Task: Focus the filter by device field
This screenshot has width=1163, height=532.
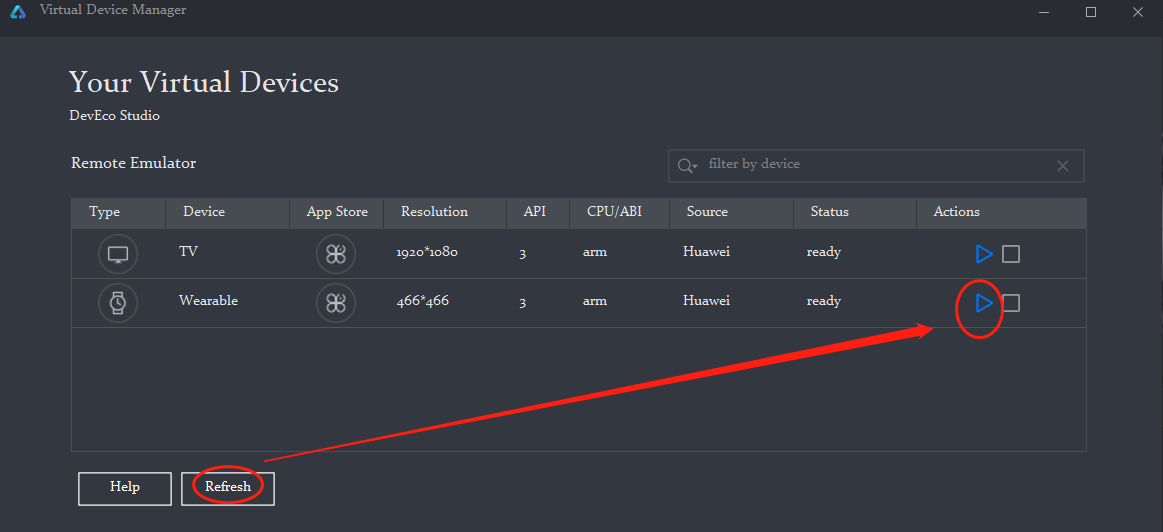Action: (x=870, y=165)
